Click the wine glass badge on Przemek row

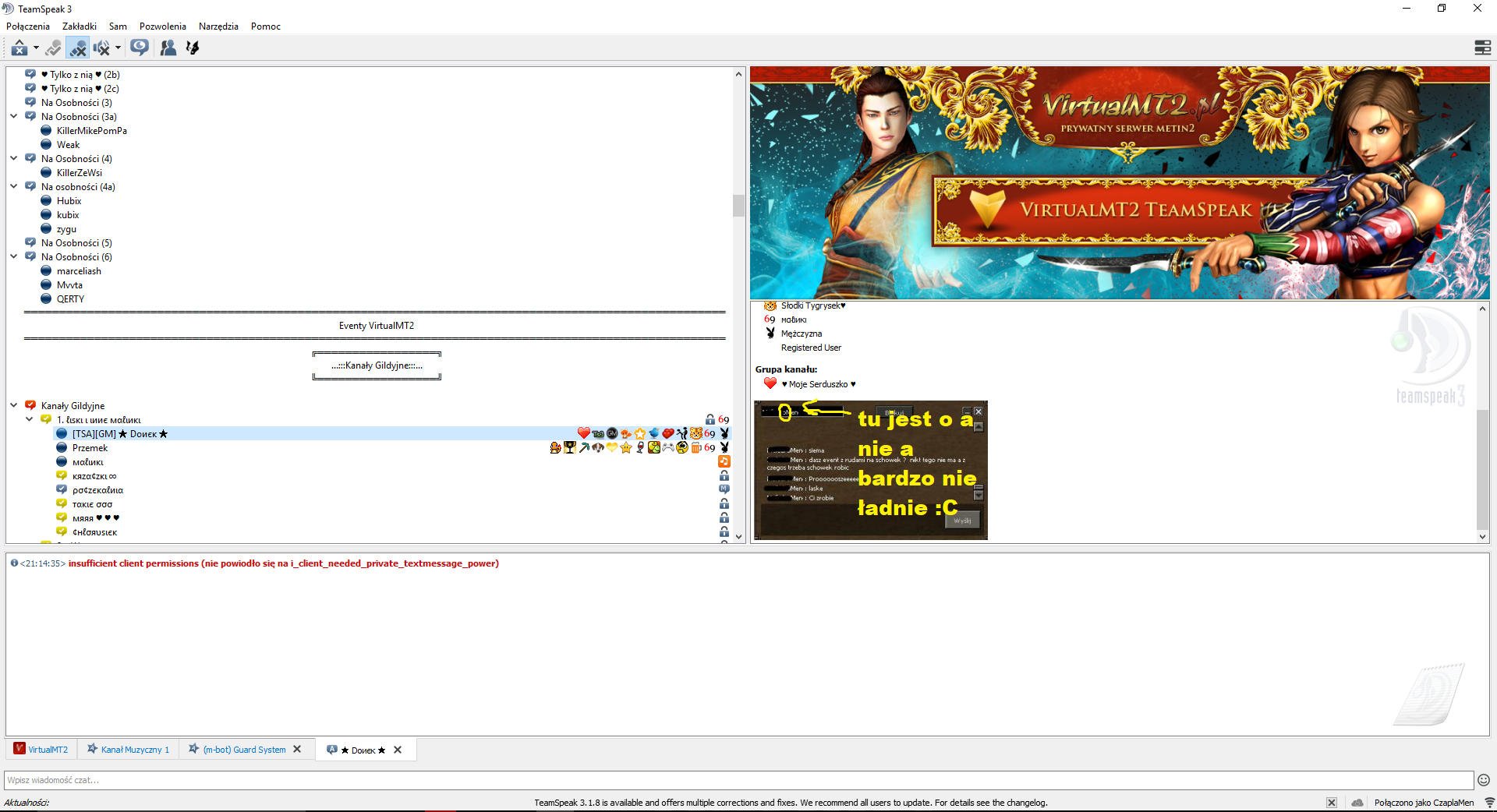click(x=640, y=447)
